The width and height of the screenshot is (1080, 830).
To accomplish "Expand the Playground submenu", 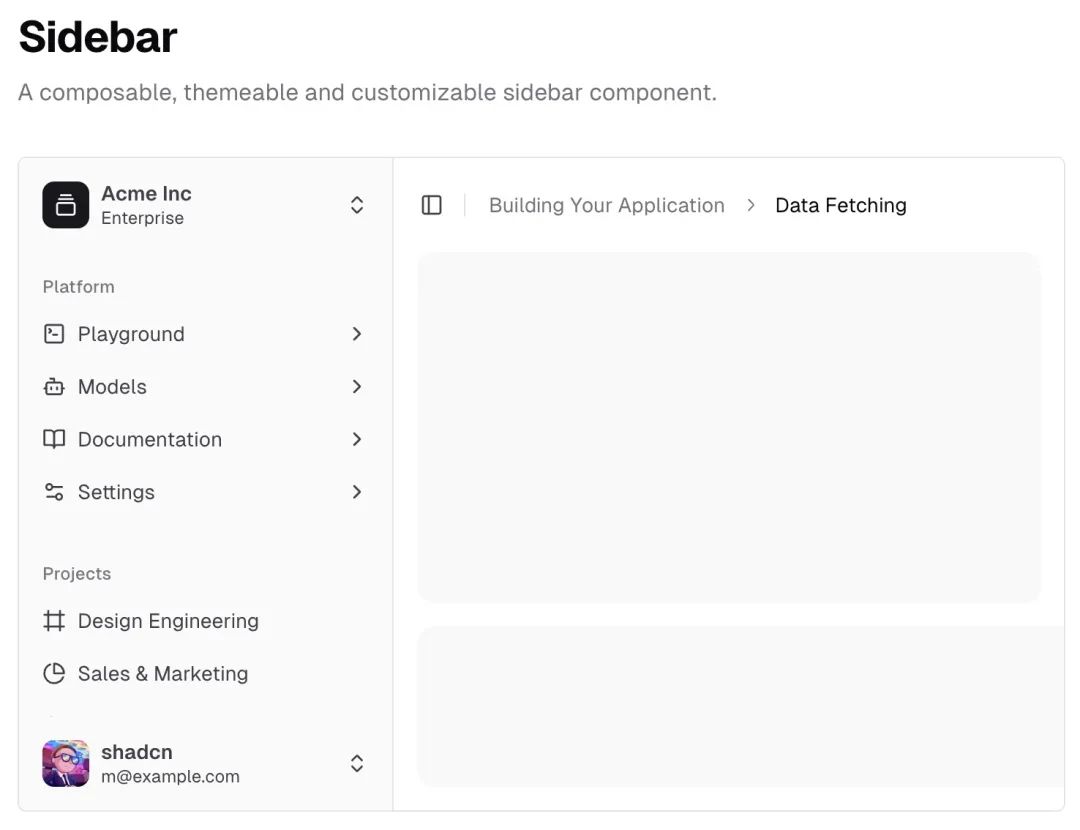I will click(357, 334).
